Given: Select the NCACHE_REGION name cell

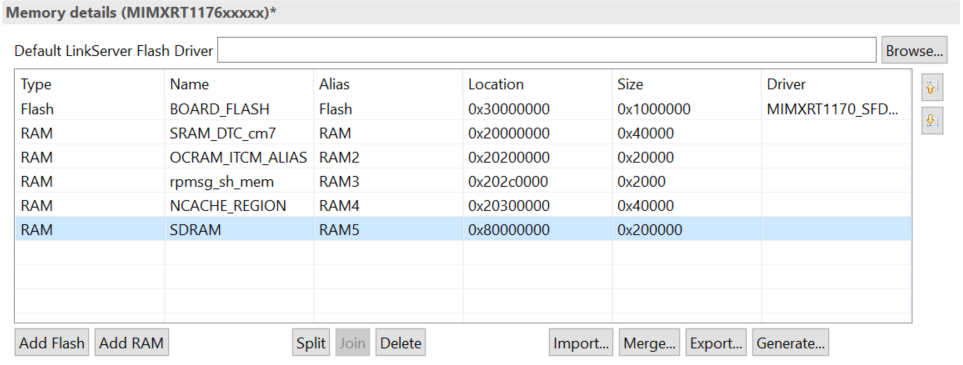Looking at the screenshot, I should 239,206.
